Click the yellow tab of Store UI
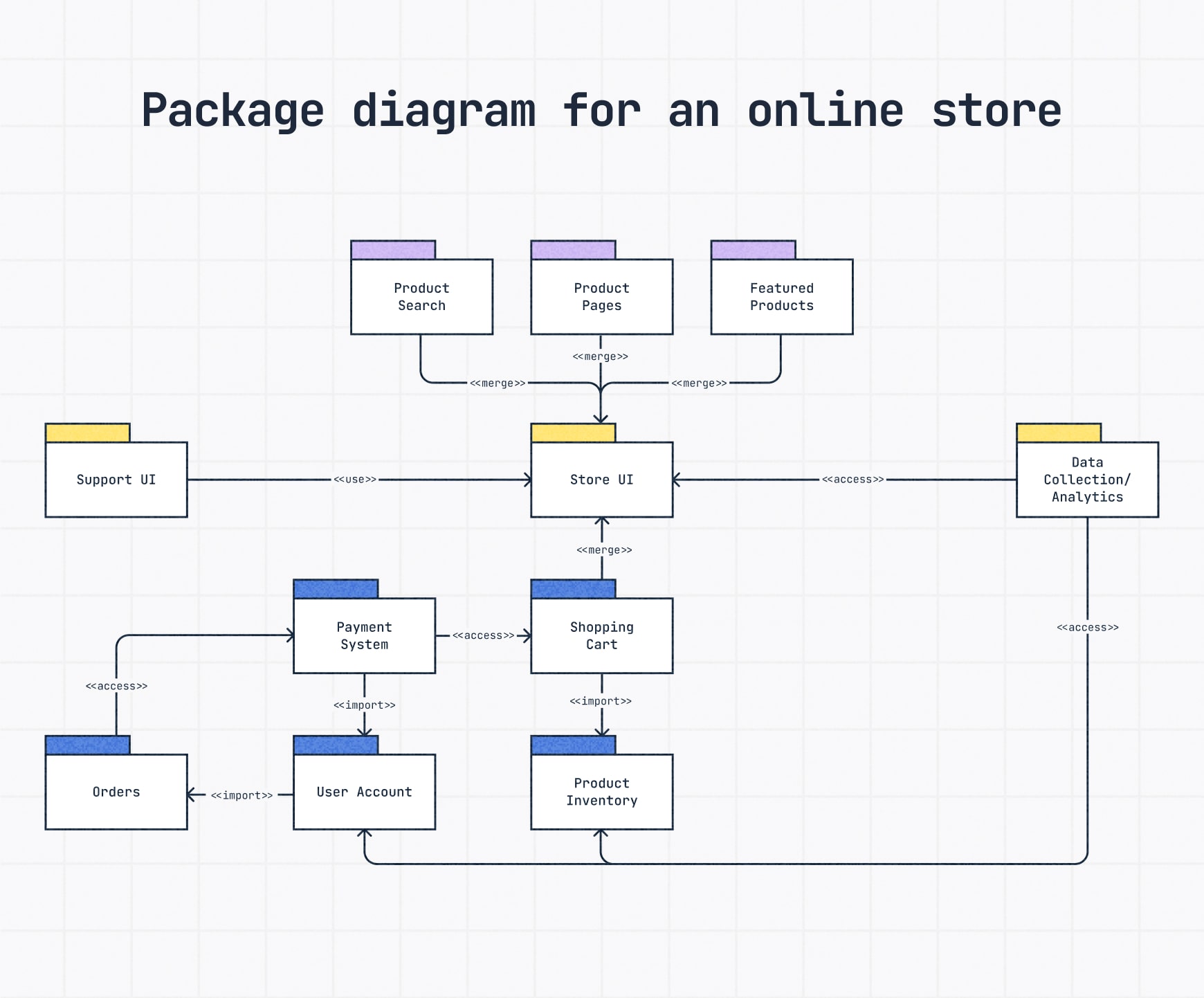 [573, 433]
